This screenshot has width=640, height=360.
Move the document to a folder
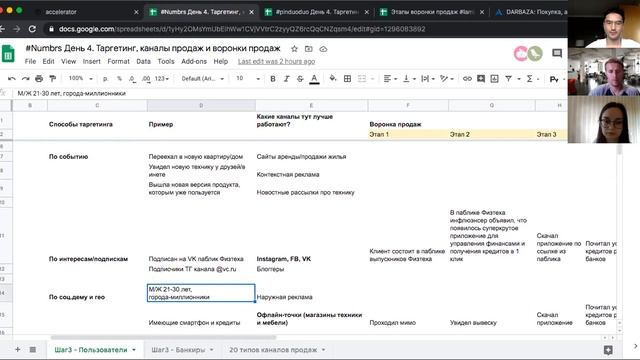click(x=309, y=49)
